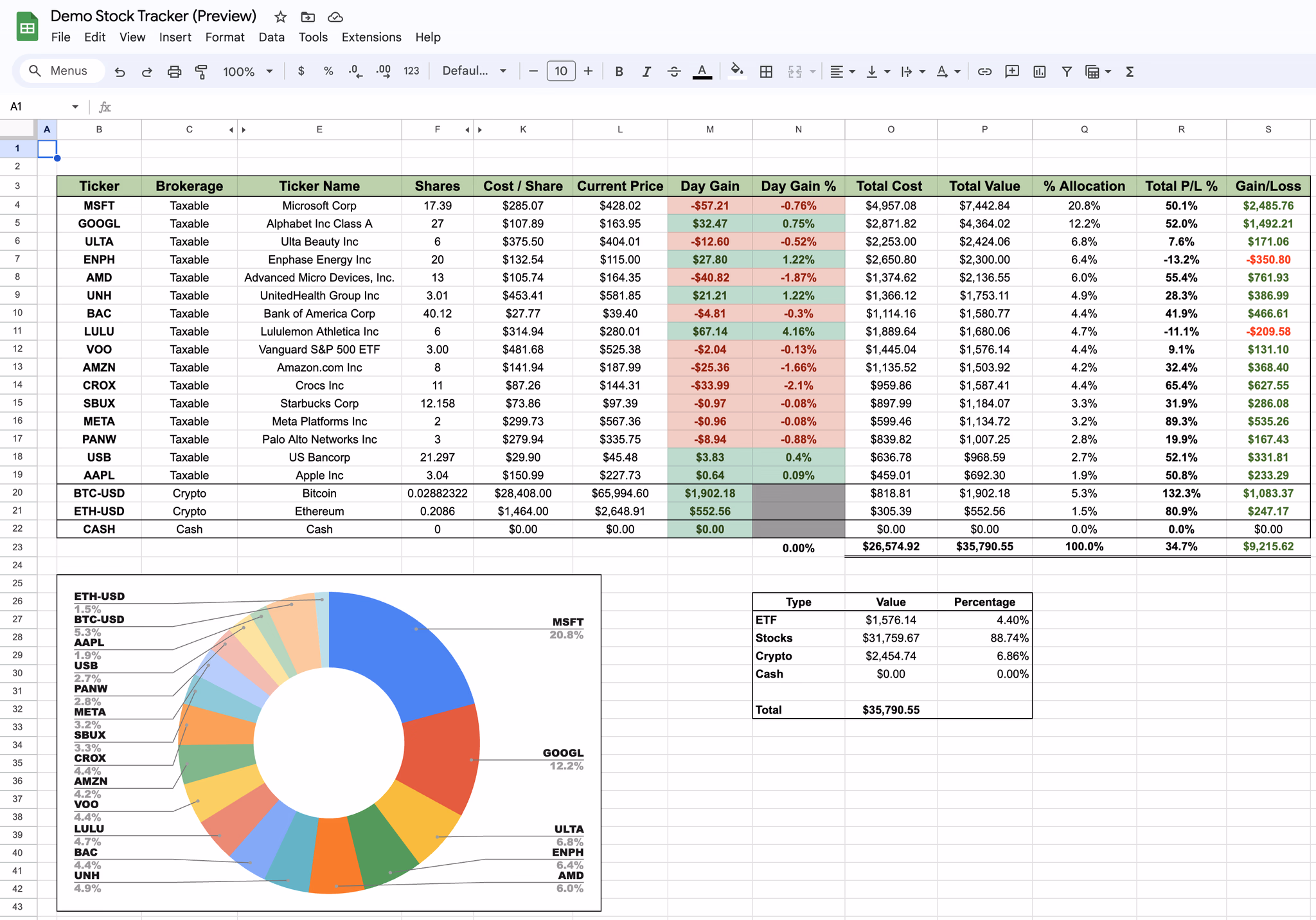Add a comment icon
Viewport: 1316px width, 920px height.
pos(1012,71)
